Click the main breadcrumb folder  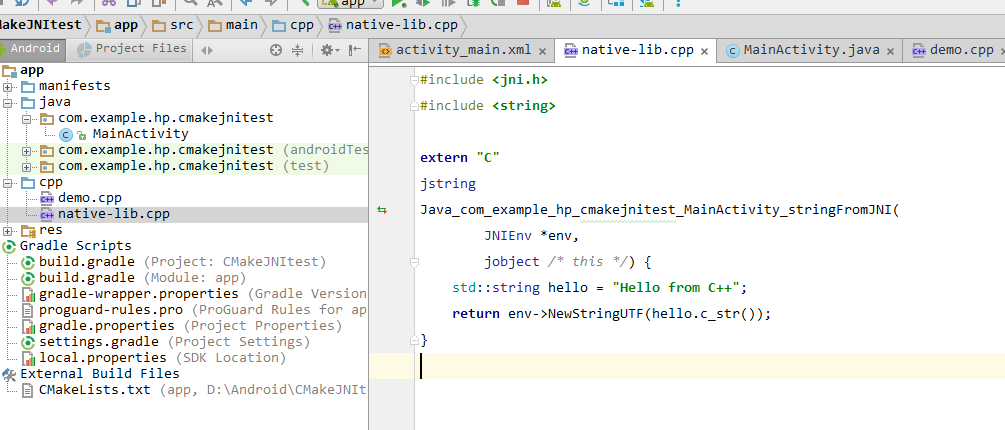pos(233,26)
